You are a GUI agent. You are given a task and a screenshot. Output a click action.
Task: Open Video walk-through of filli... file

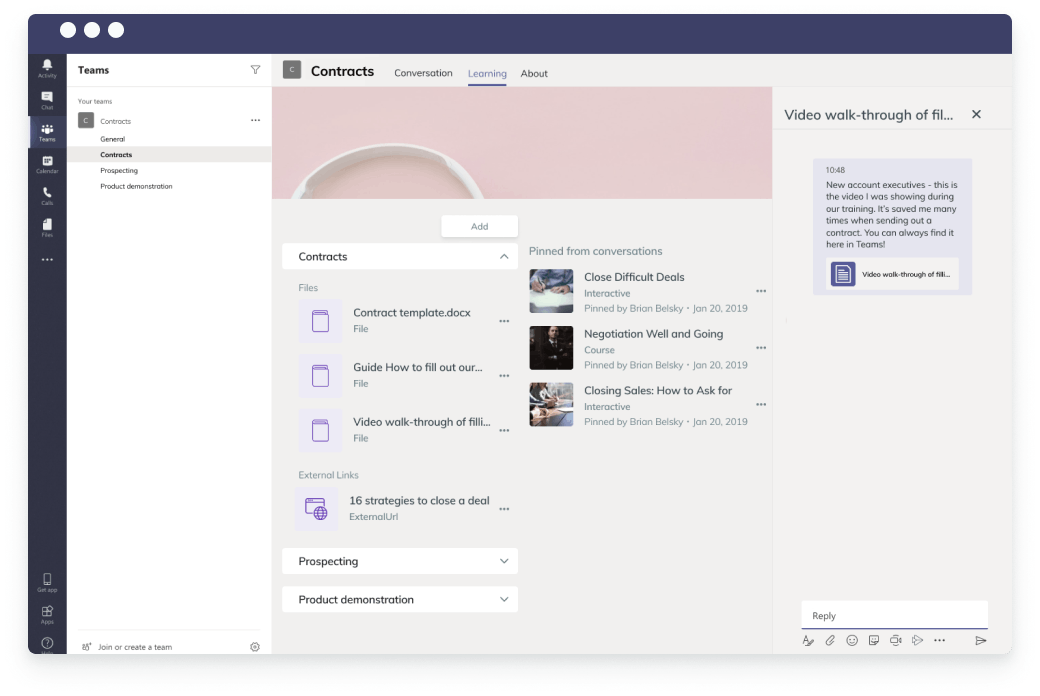coord(422,422)
